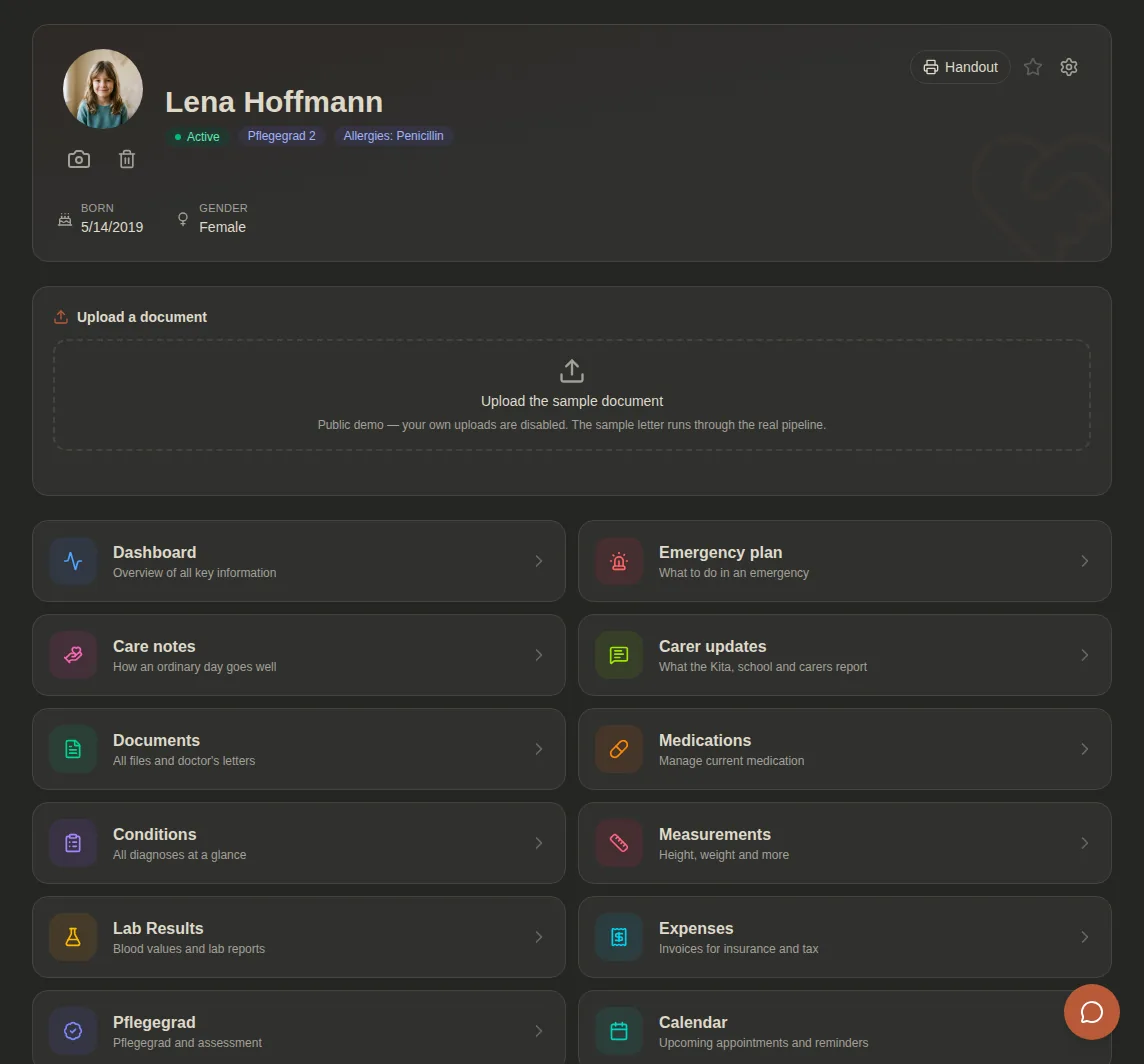This screenshot has width=1144, height=1064.
Task: Click Lena Hoffmann's profile photo
Action: point(103,89)
